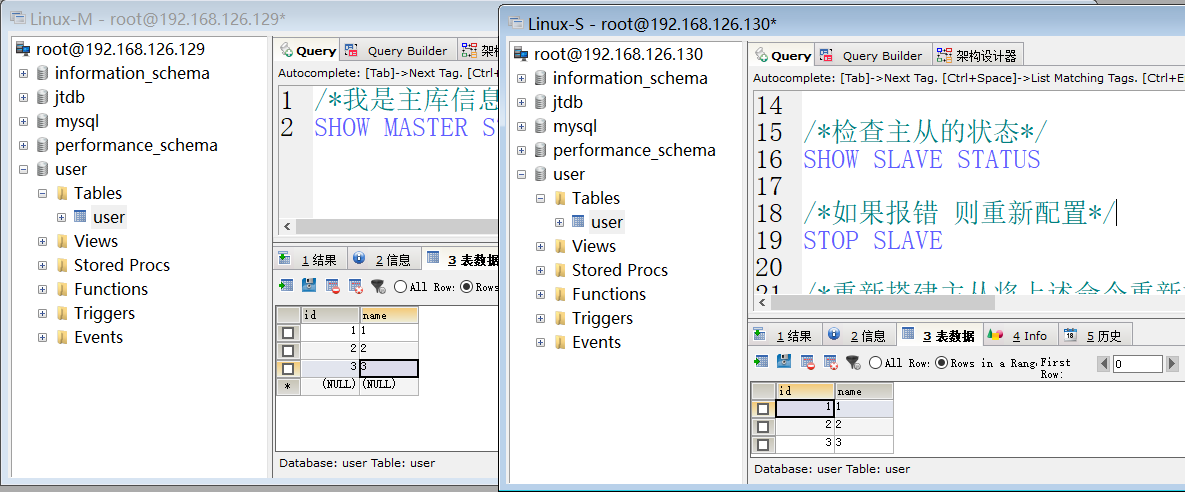Screen dimensions: 1185x492
Task: Click Tables folder icon in Linux-M tree
Action: (62, 193)
